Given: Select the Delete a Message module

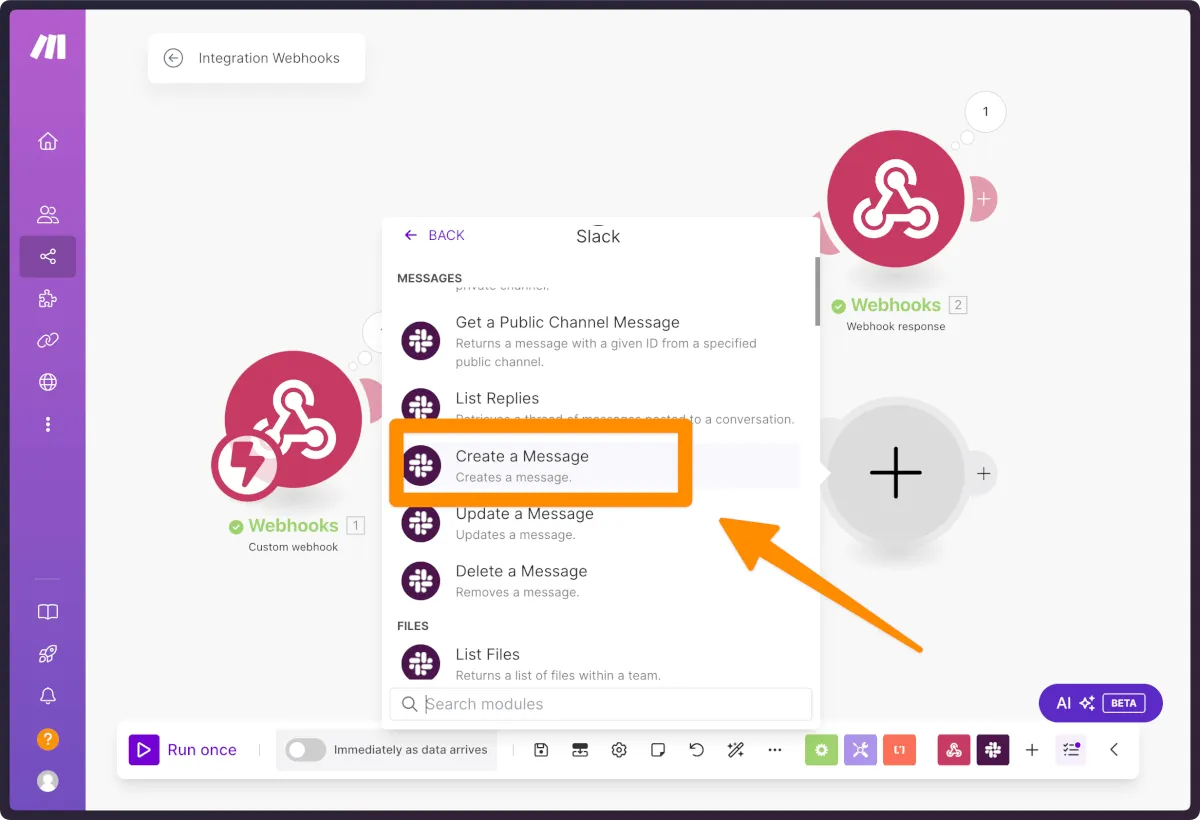Looking at the screenshot, I should pos(598,581).
